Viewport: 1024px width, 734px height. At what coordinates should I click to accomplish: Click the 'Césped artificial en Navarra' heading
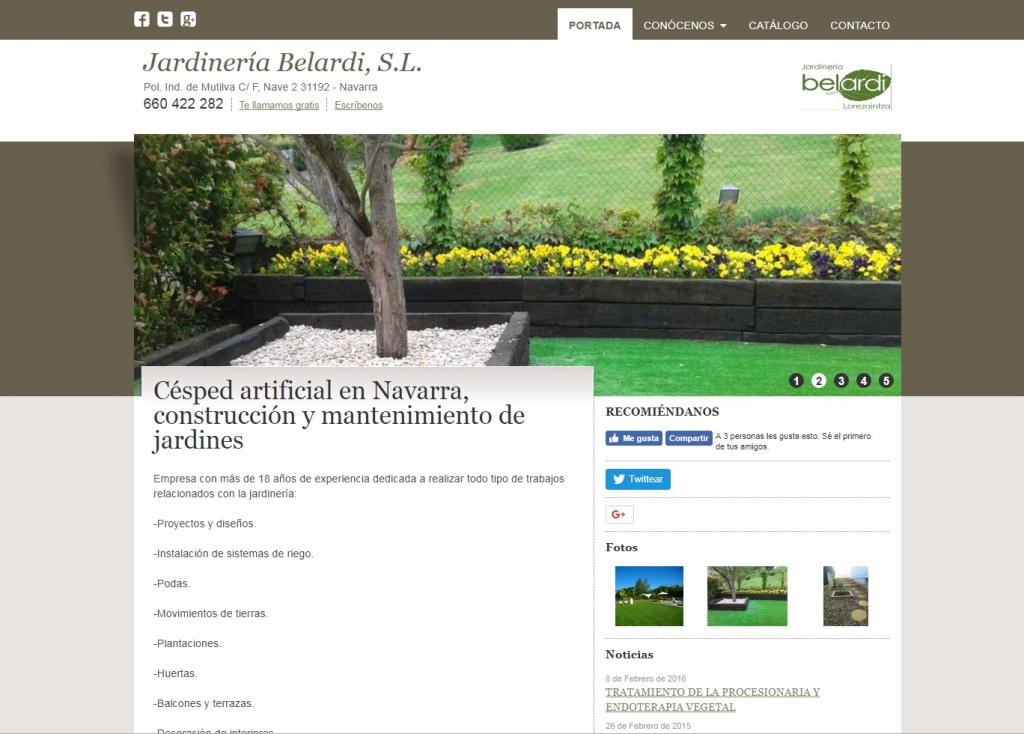click(339, 415)
